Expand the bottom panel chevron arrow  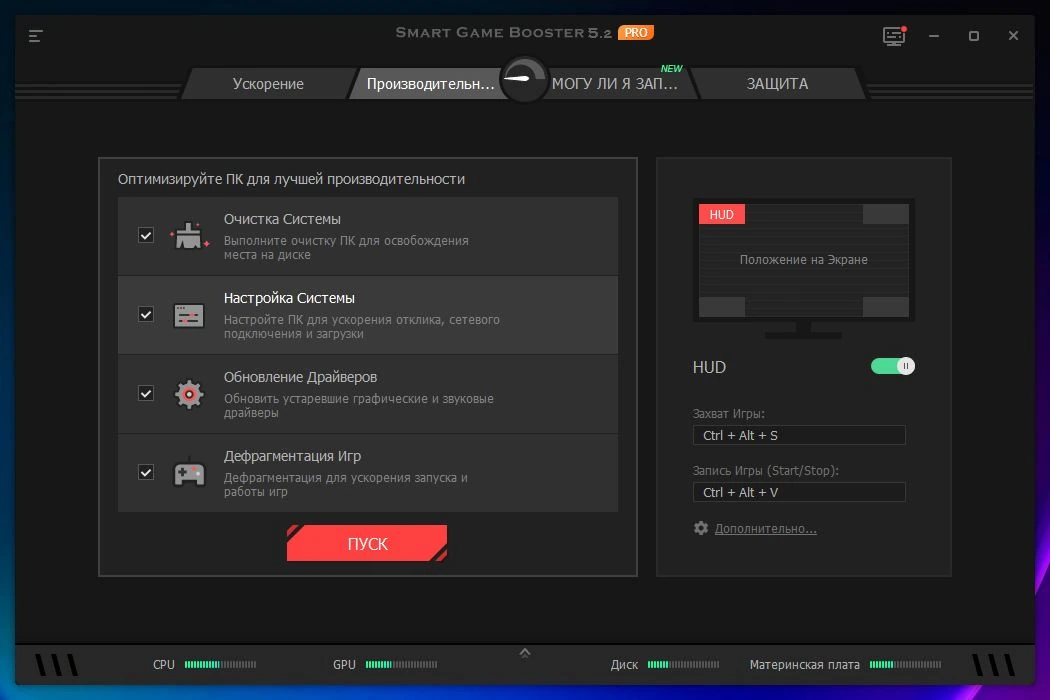point(525,652)
